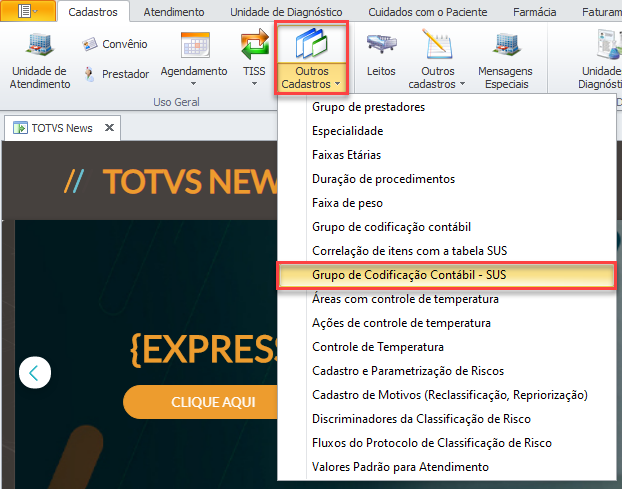Open Mensagens Especiais
The height and width of the screenshot is (489, 622).
[505, 61]
